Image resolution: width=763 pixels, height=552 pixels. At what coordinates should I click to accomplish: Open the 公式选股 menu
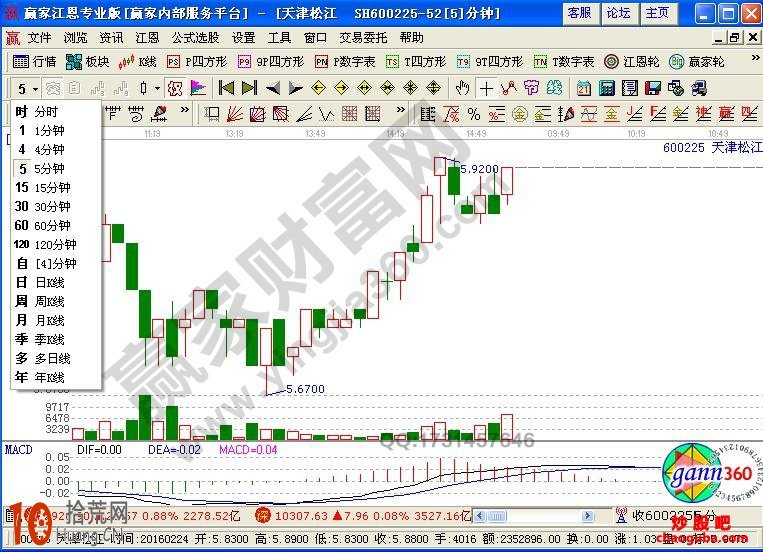pos(195,37)
